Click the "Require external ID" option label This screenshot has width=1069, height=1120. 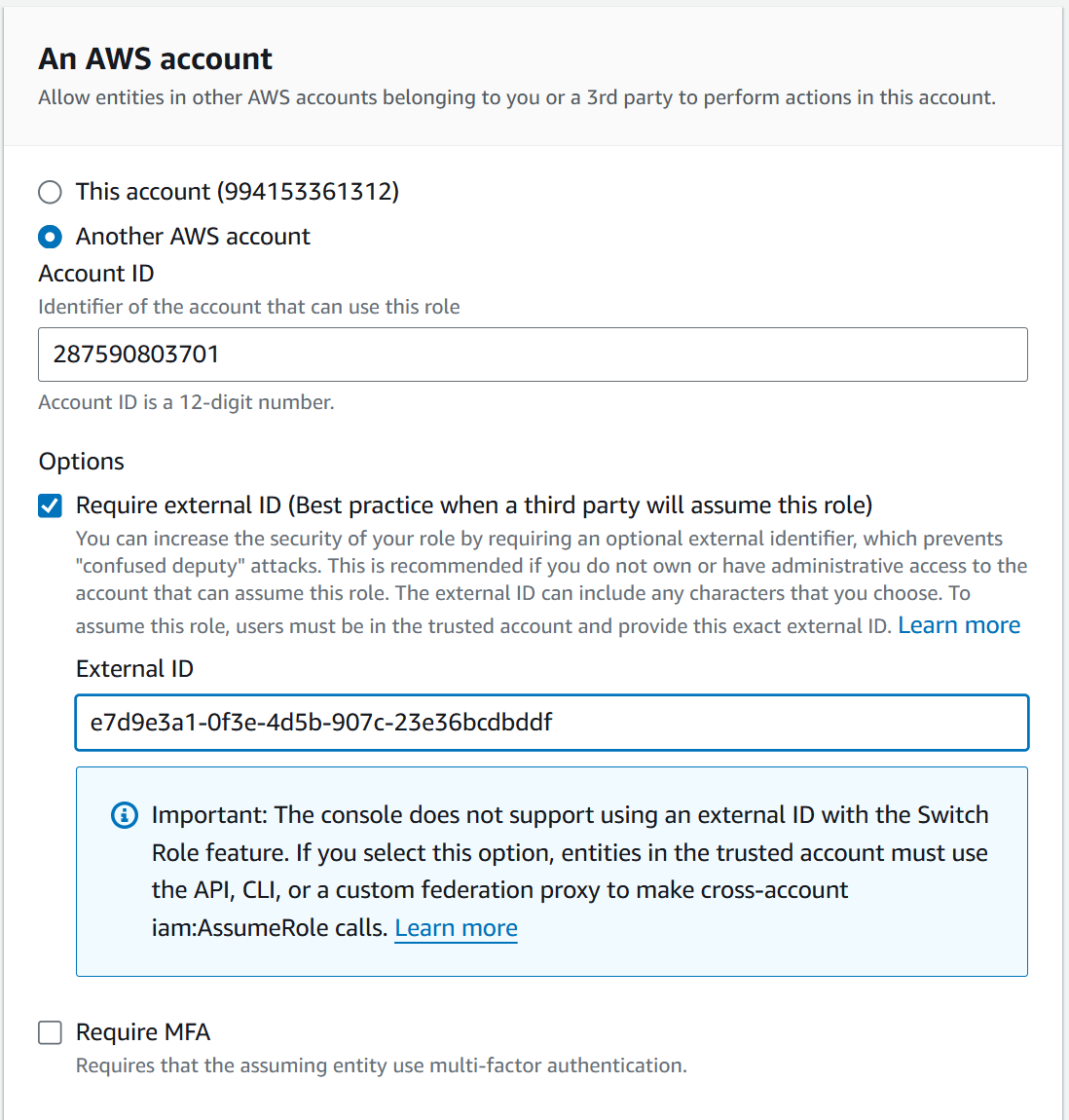(x=473, y=505)
